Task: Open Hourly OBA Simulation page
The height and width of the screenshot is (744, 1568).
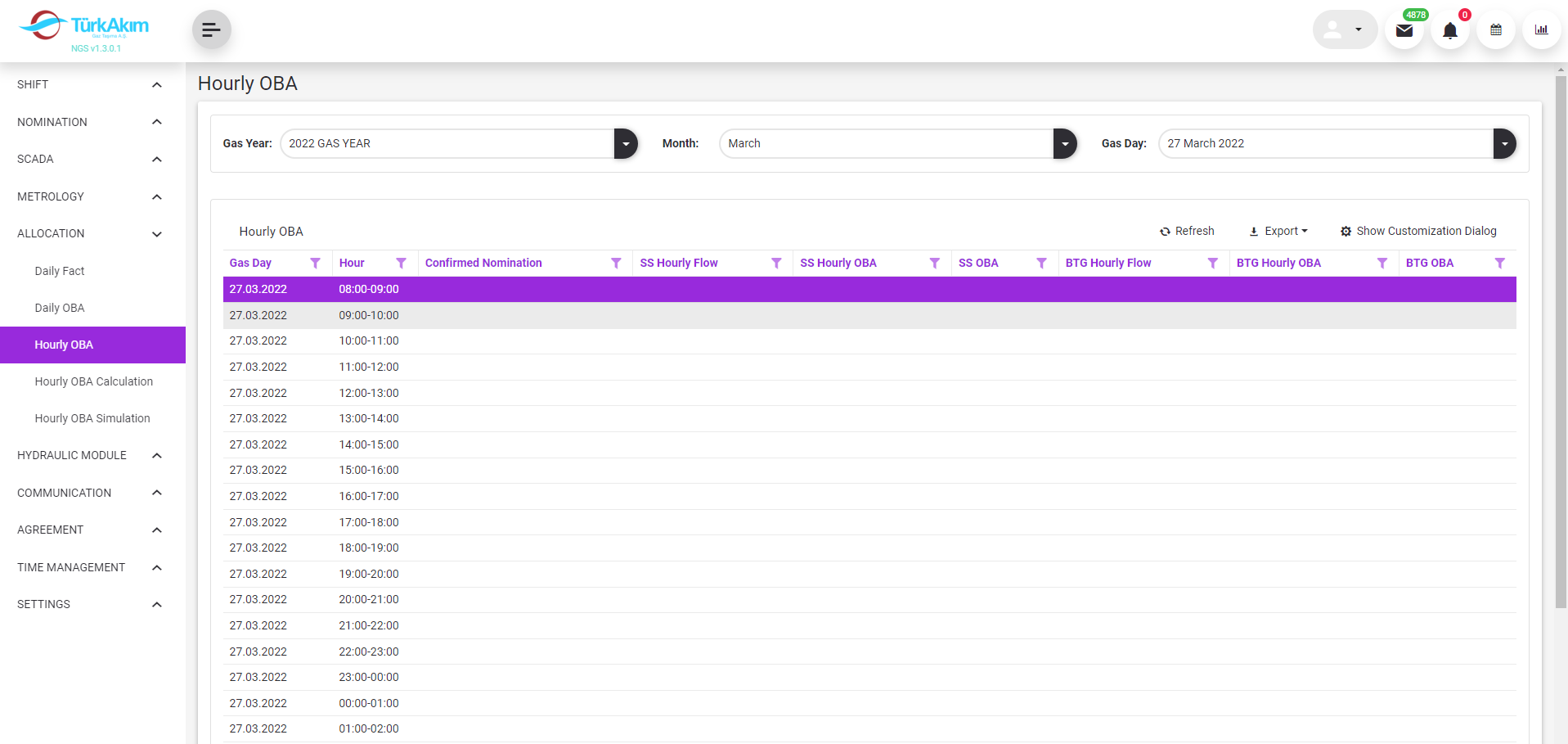Action: [x=92, y=418]
